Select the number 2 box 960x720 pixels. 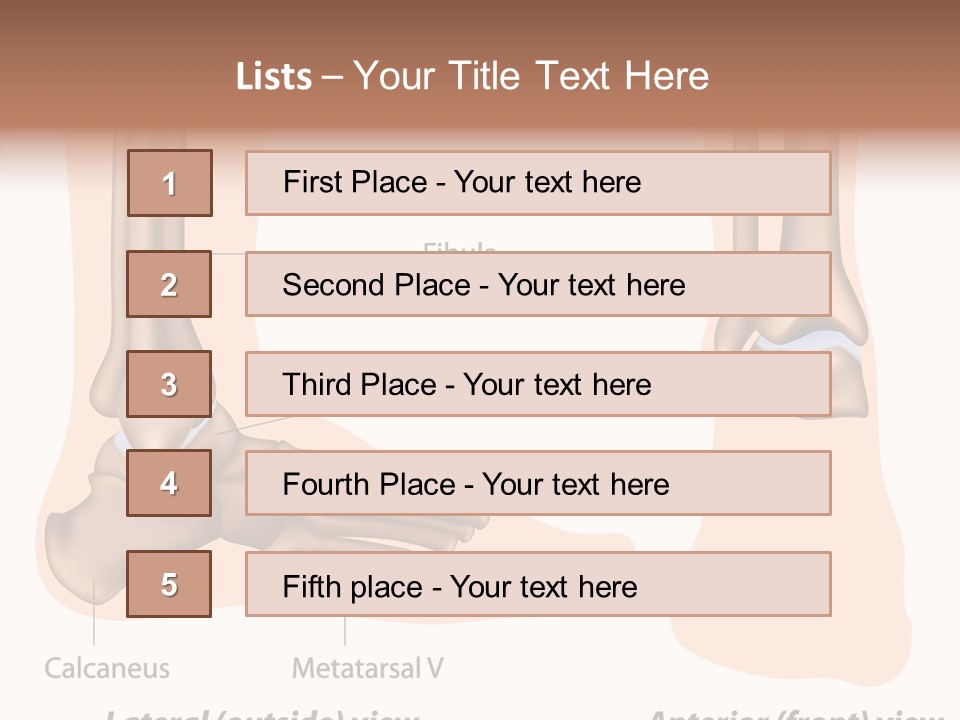(169, 284)
